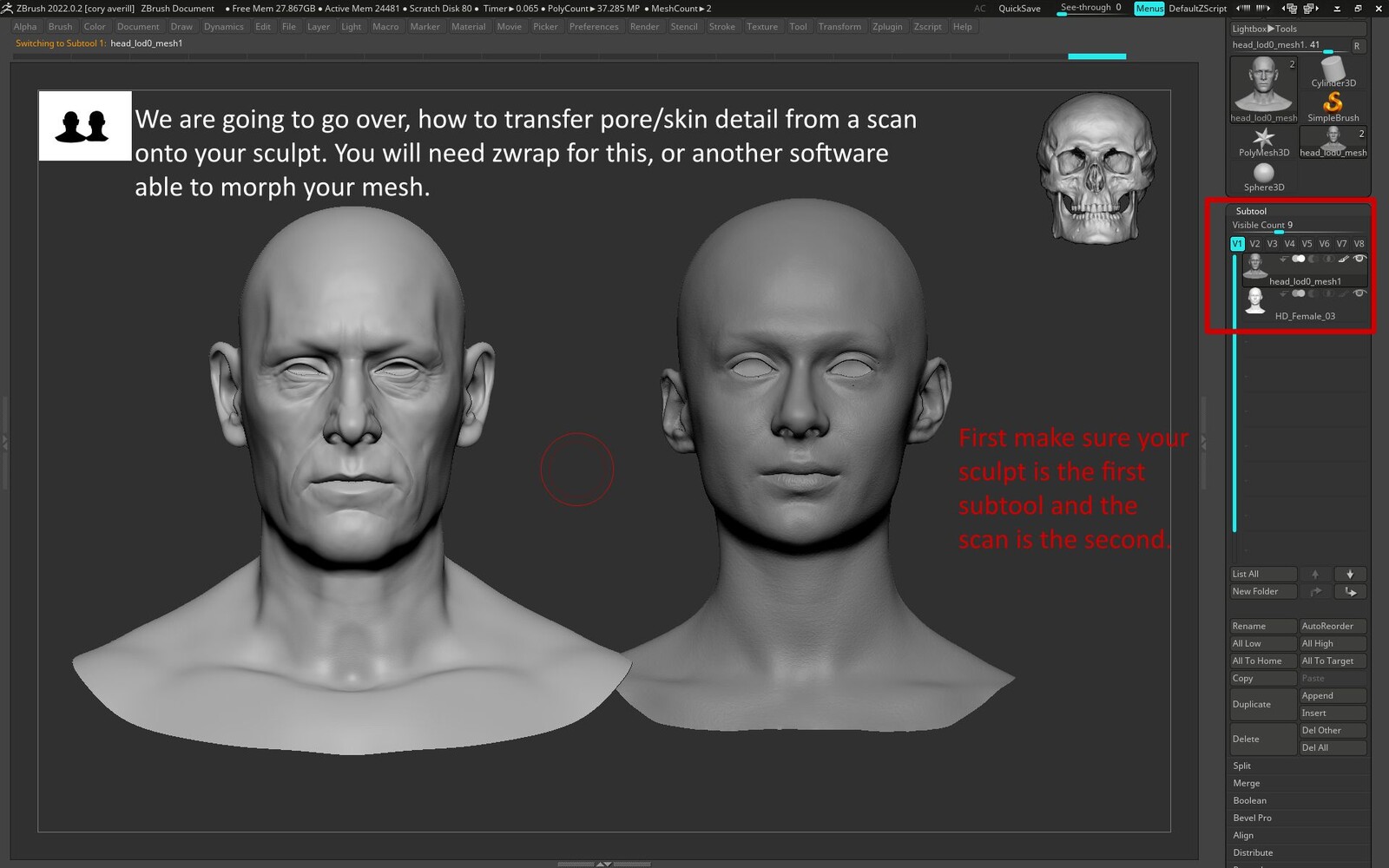The height and width of the screenshot is (868, 1389).
Task: Toggle union mode on head_lod0_mesh1 subtool
Action: pyautogui.click(x=1299, y=259)
